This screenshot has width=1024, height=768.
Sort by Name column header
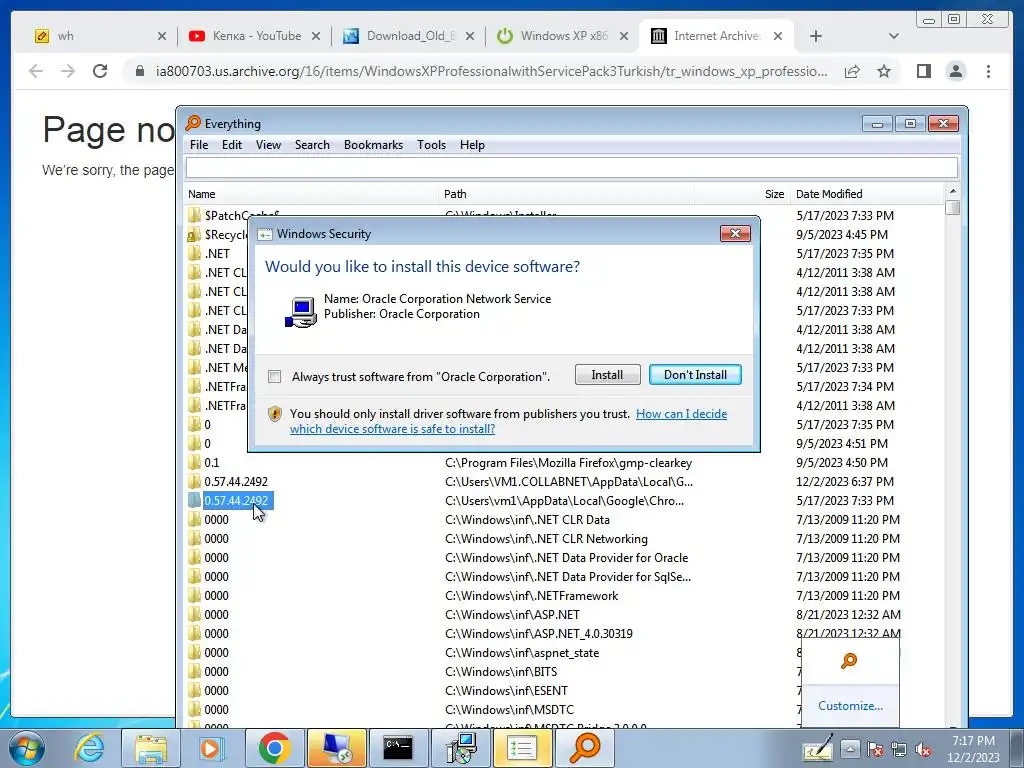[x=312, y=194]
